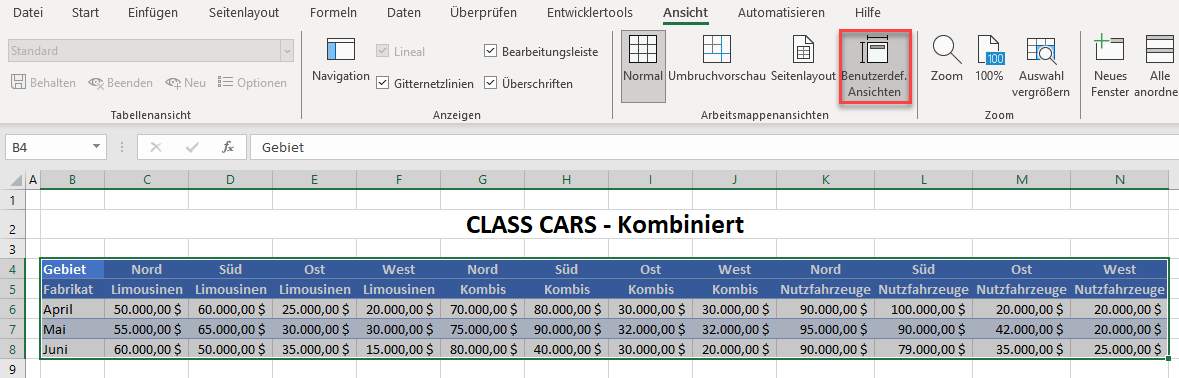Select the April row label cell
Viewport: 1179px width, 378px height.
click(x=72, y=309)
